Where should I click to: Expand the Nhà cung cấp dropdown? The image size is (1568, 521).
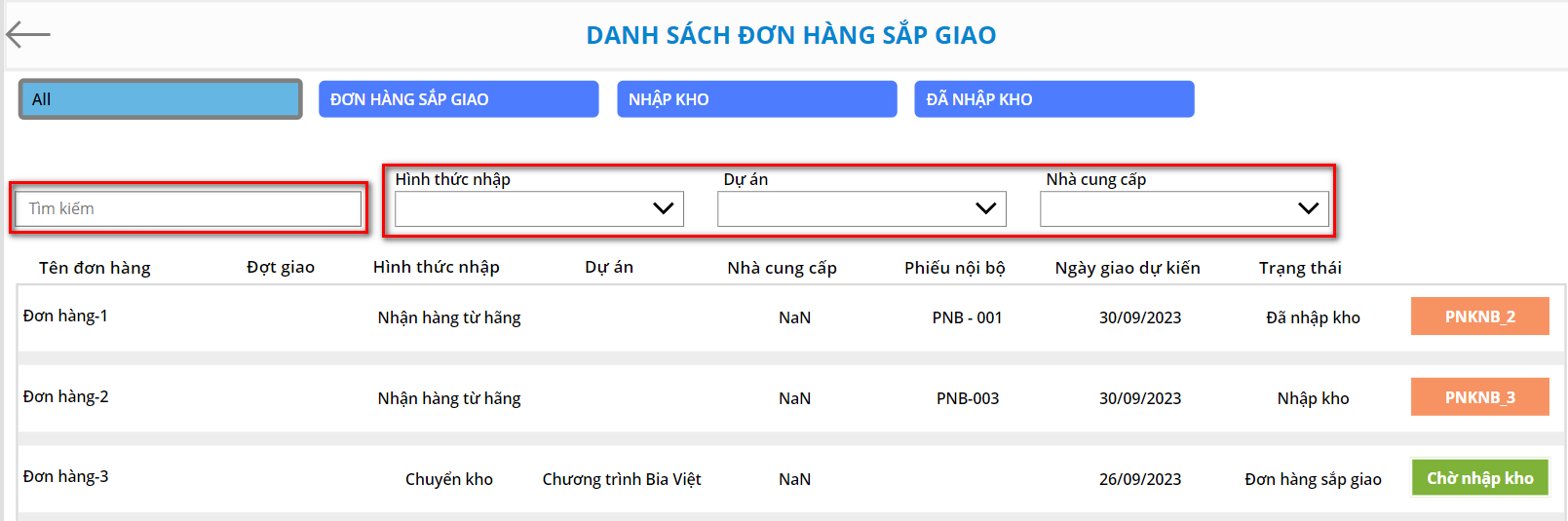[x=1184, y=208]
